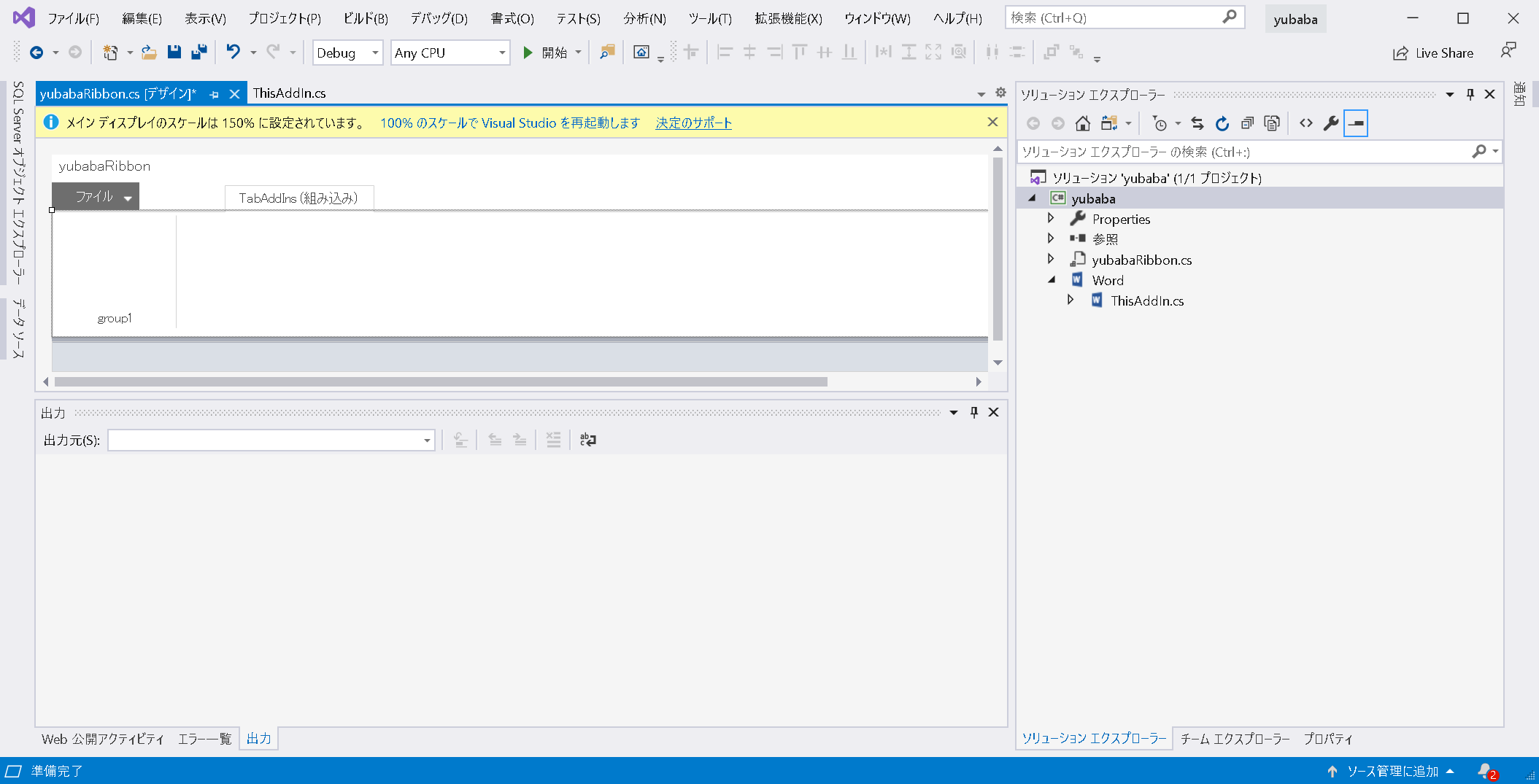Open the feedback icon beside Live Share
1539x784 pixels.
[1508, 51]
